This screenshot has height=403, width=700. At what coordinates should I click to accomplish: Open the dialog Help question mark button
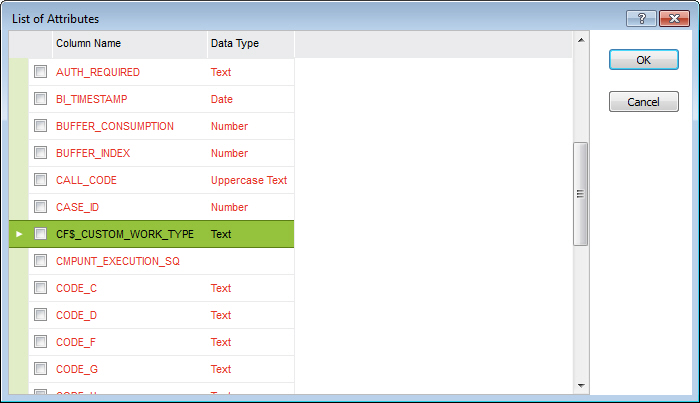(x=640, y=18)
